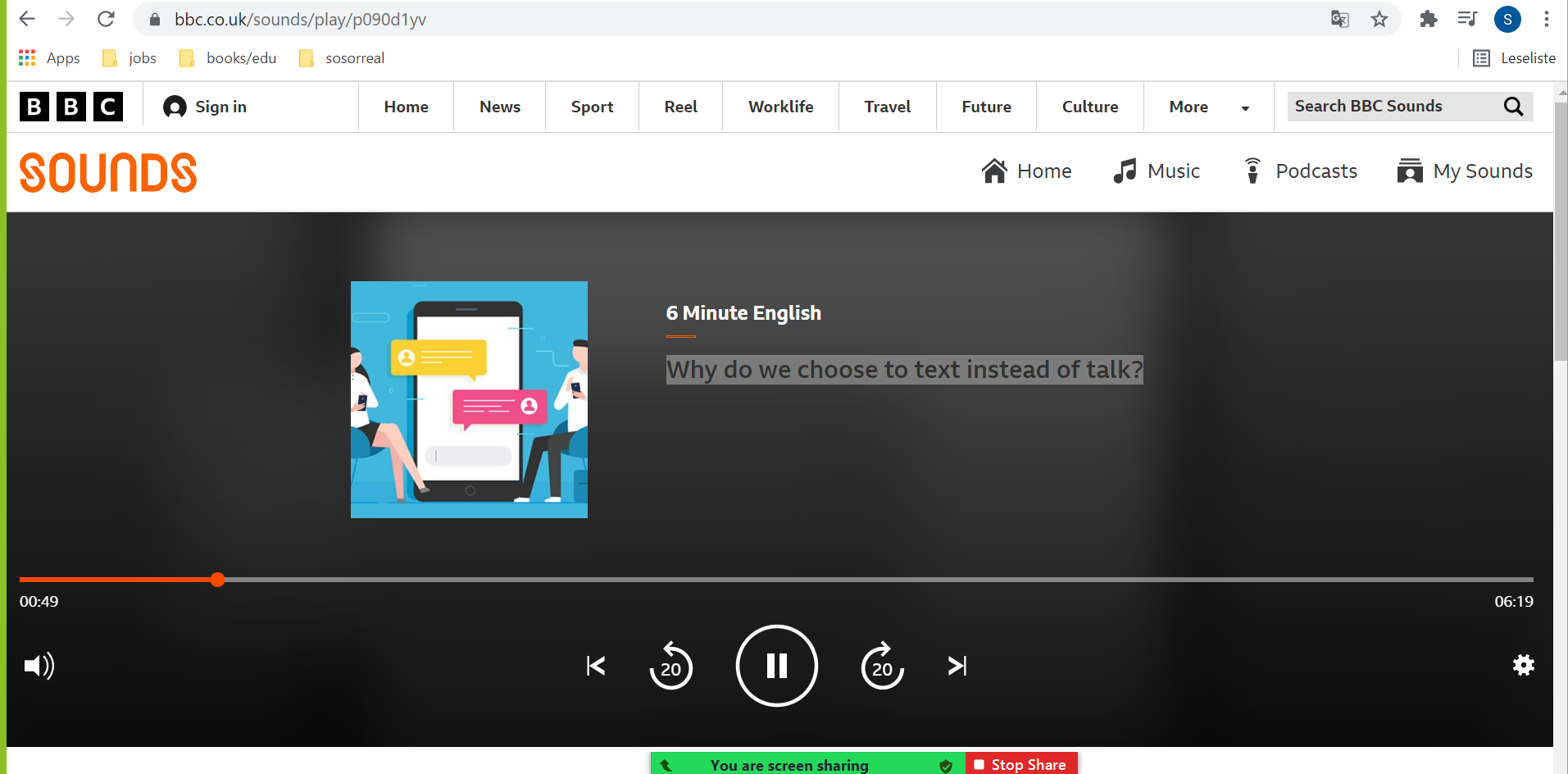Open 6 Minute English programme link
The width and height of the screenshot is (1568, 774).
743,312
